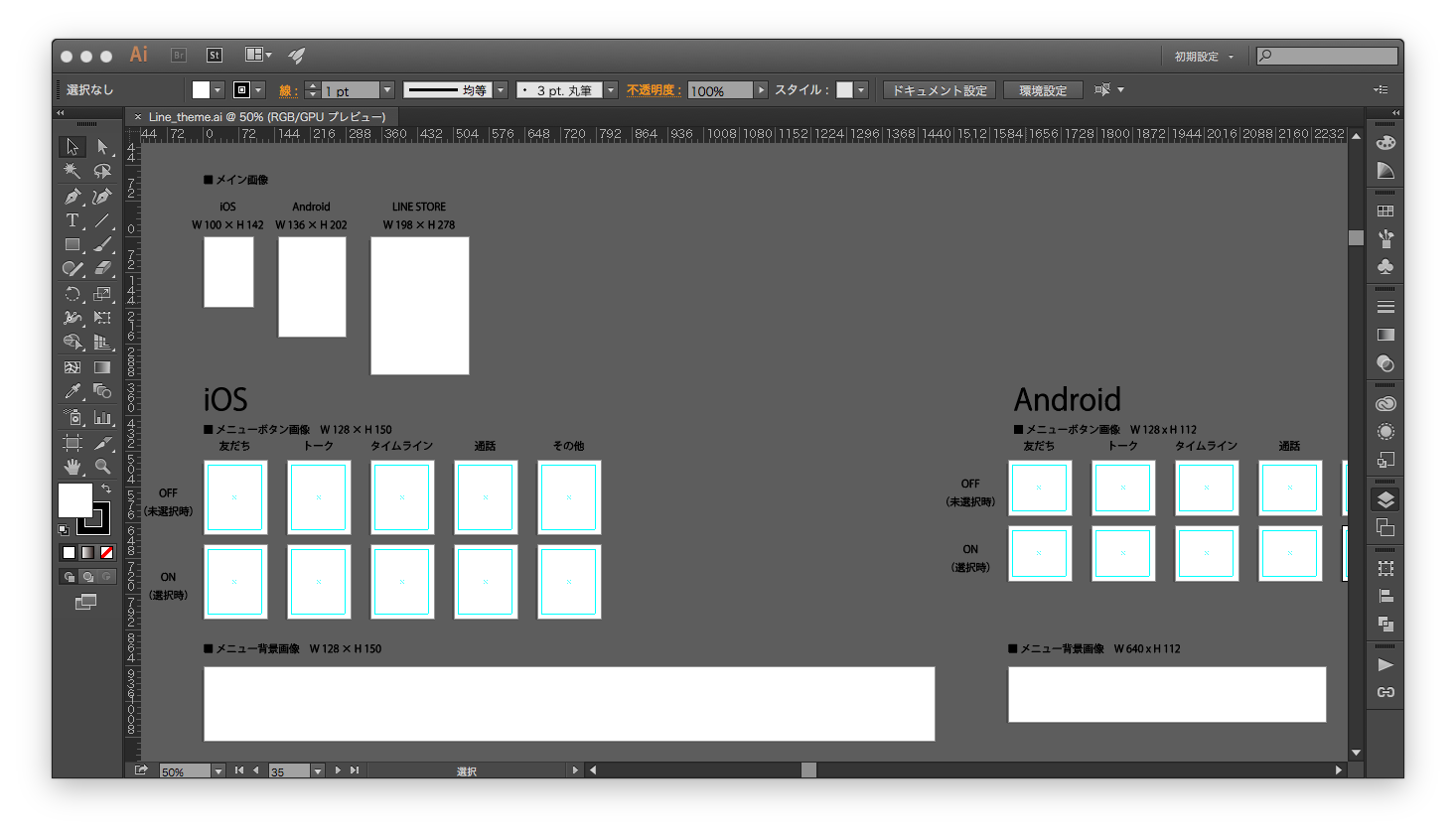The image size is (1456, 838).
Task: Choose the Rotate tool
Action: point(73,294)
